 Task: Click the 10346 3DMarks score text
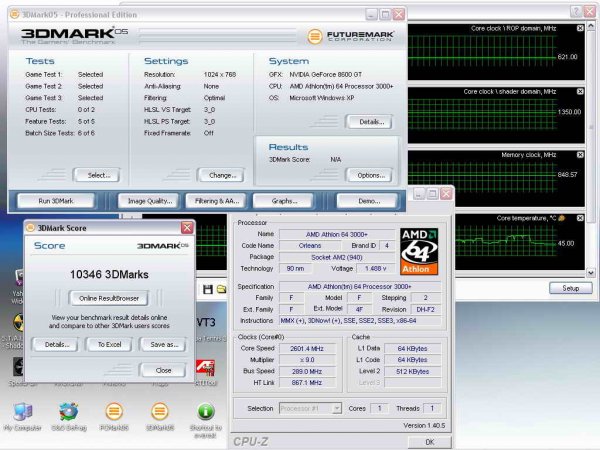click(x=109, y=274)
